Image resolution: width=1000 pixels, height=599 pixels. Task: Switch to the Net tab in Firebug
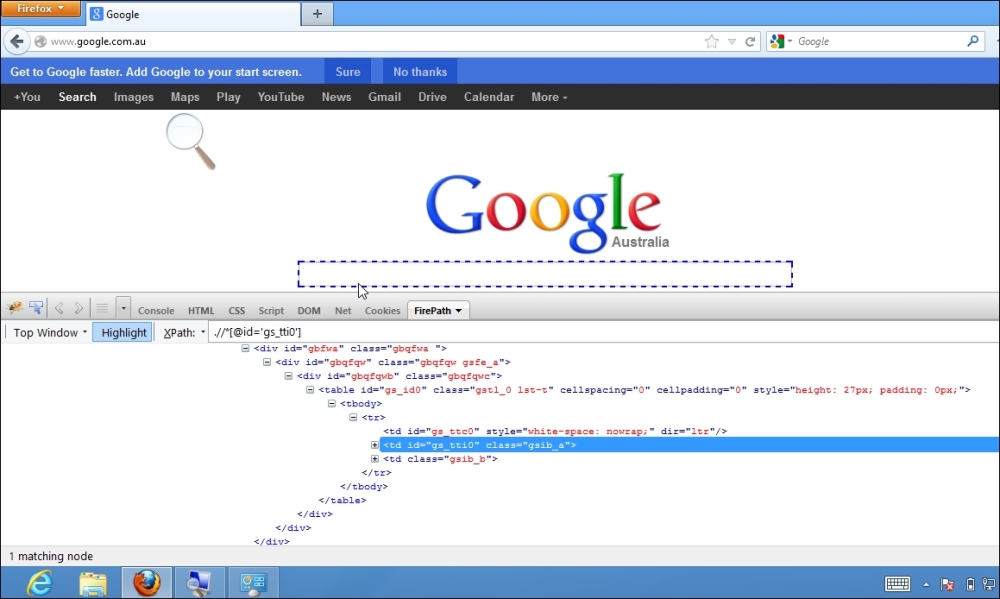343,311
